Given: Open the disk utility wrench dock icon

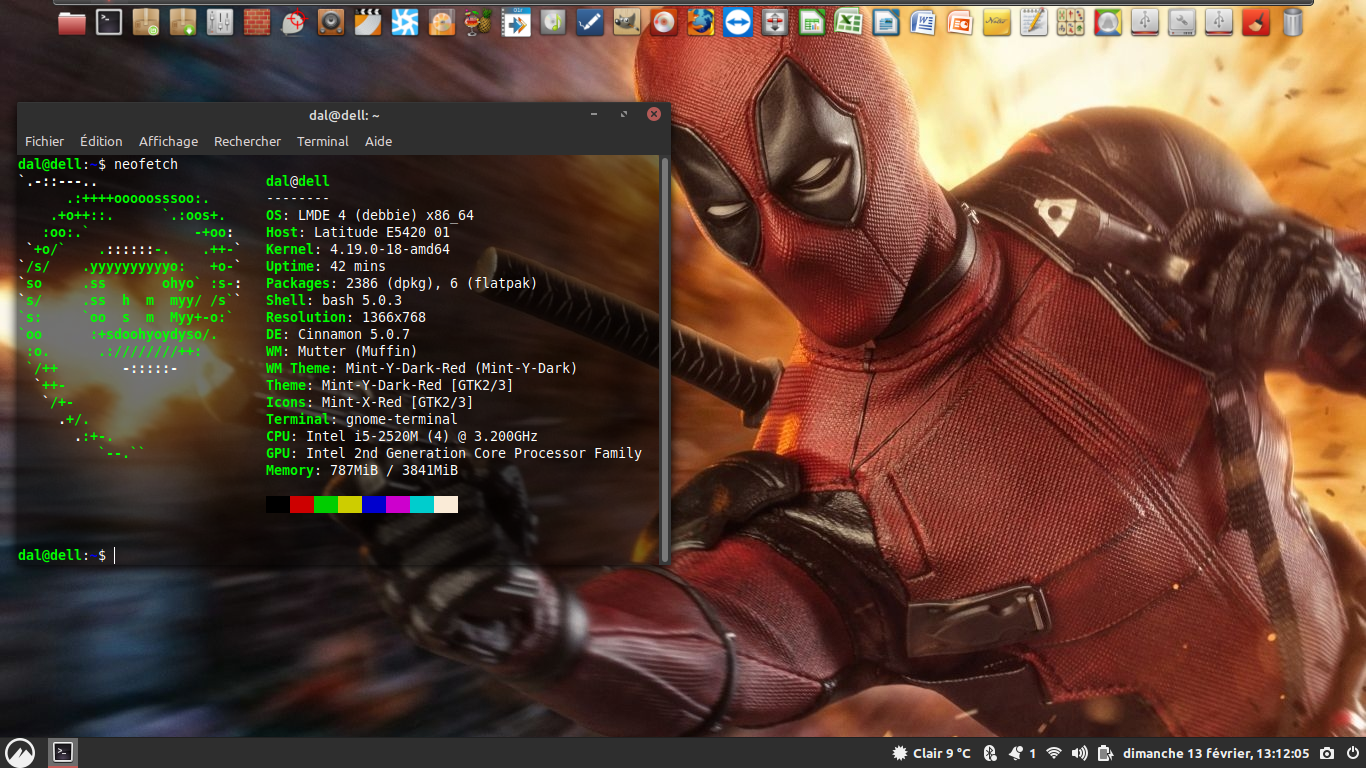Looking at the screenshot, I should coord(1182,22).
